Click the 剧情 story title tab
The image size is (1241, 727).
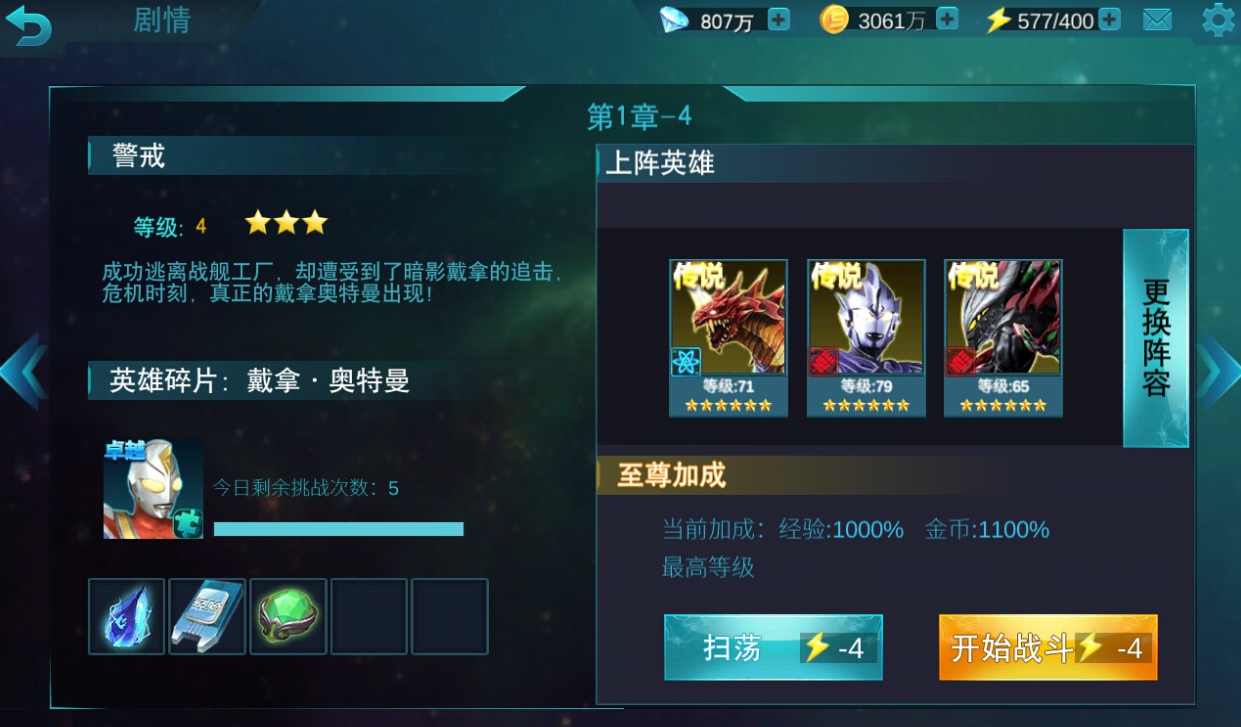pos(162,20)
